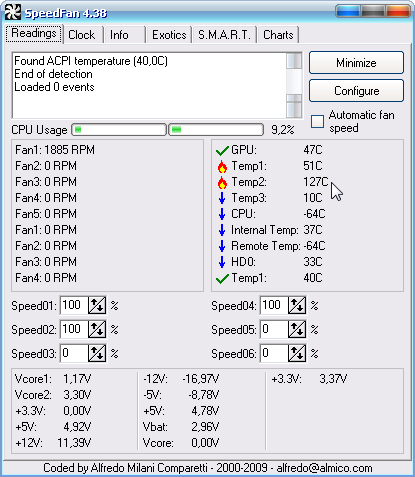Click the Speed06 spinner arrows

297,353
